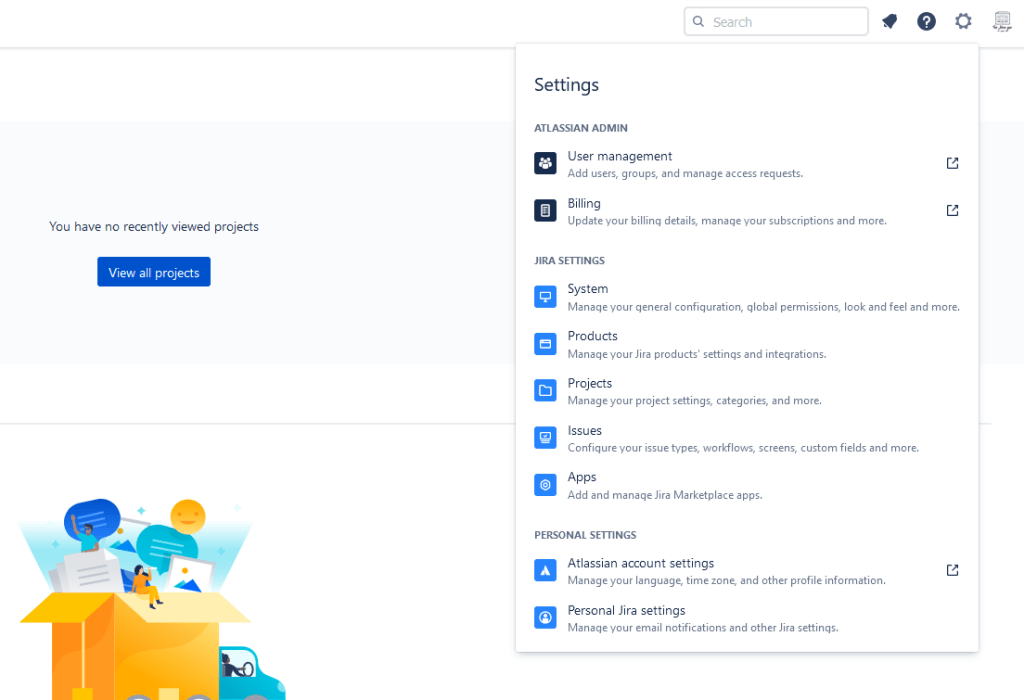Open the help question mark icon
The width and height of the screenshot is (1024, 700).
(926, 21)
